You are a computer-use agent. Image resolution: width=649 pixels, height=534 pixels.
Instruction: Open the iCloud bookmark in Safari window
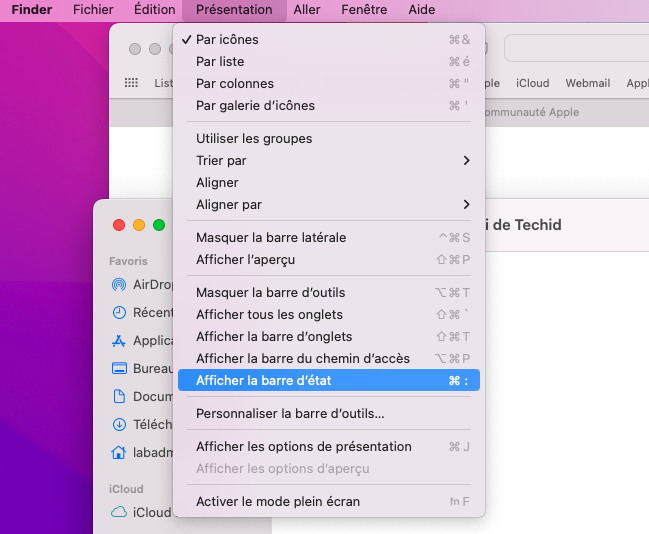point(533,83)
